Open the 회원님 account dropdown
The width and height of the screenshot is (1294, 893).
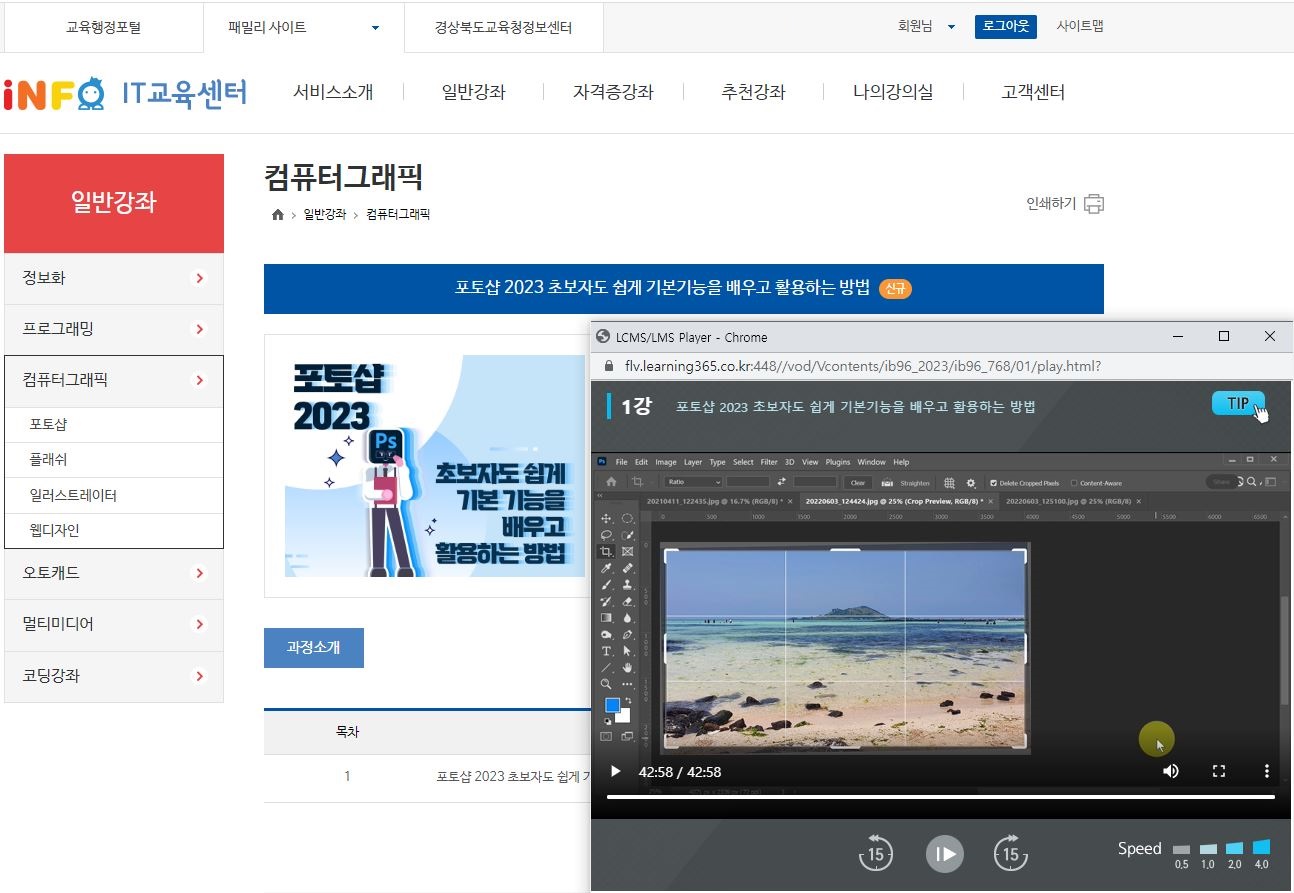(x=926, y=27)
